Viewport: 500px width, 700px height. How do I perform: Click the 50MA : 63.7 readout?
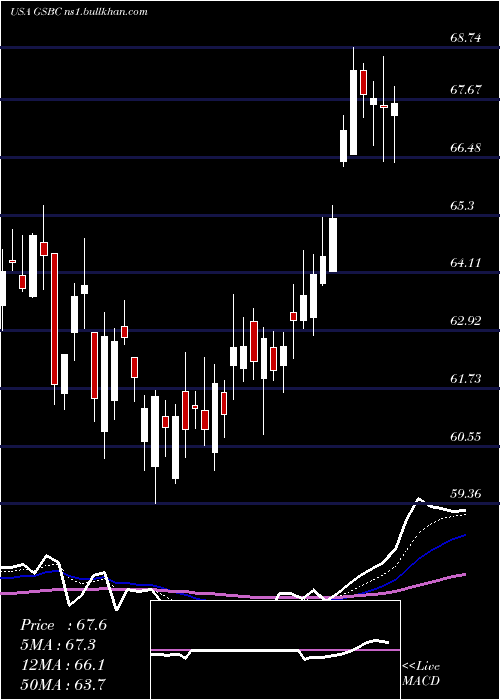[x=62, y=684]
